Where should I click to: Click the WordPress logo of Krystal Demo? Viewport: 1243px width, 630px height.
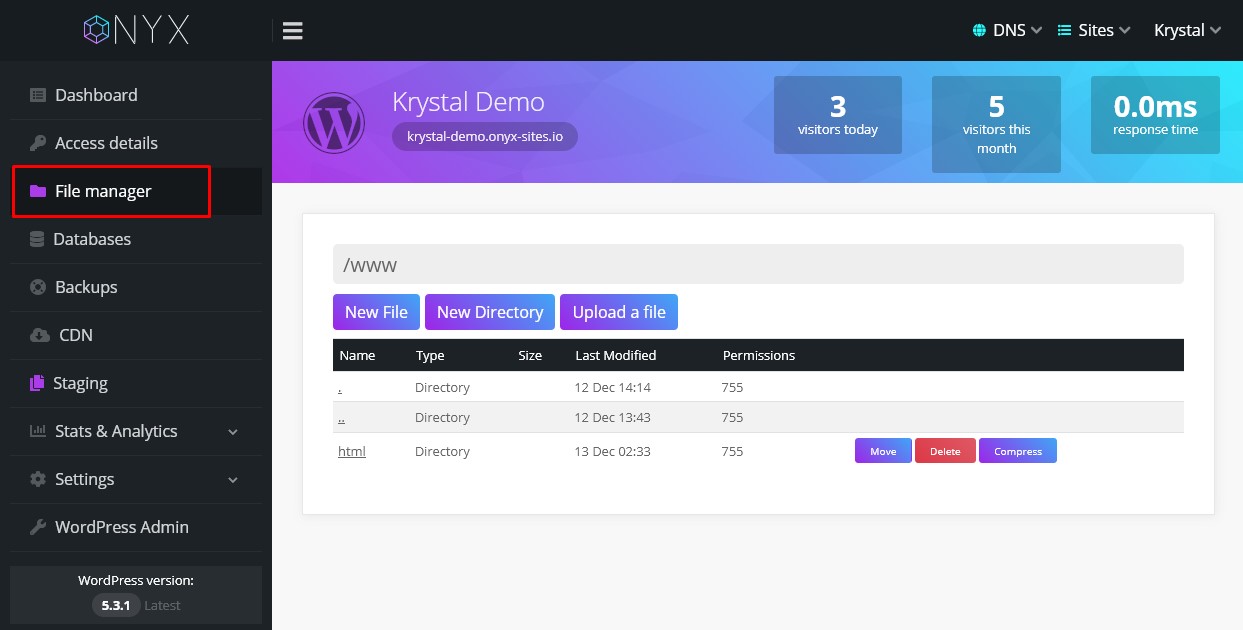(x=333, y=122)
